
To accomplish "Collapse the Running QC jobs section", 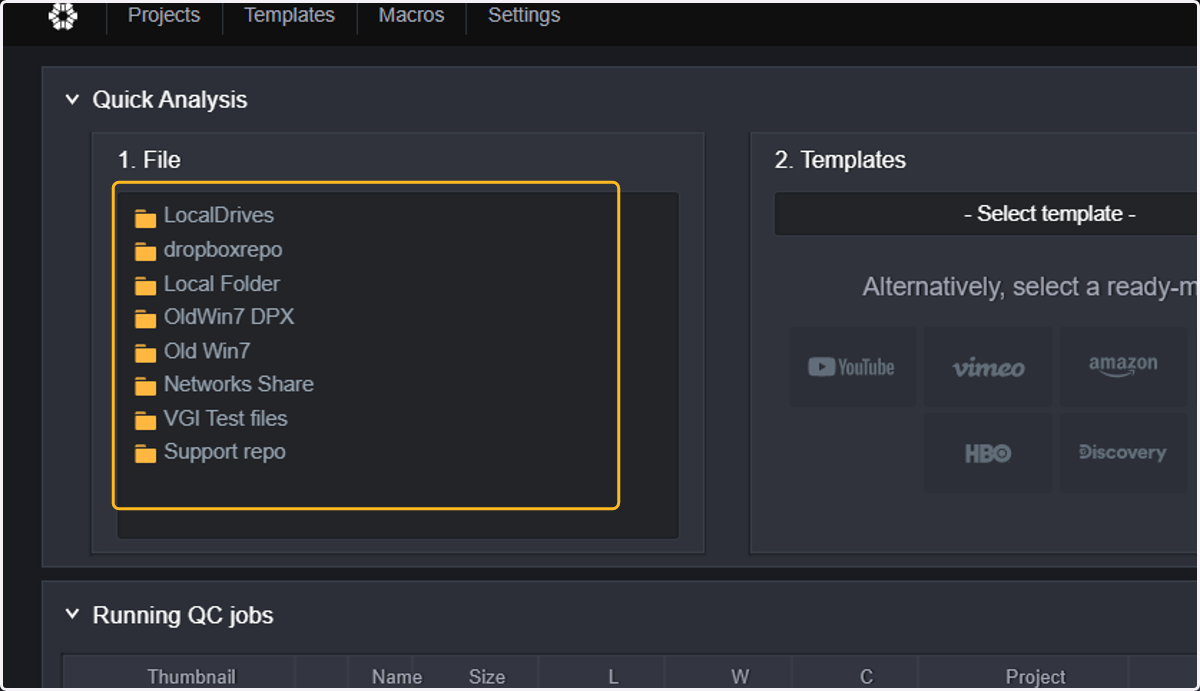I will [x=71, y=615].
